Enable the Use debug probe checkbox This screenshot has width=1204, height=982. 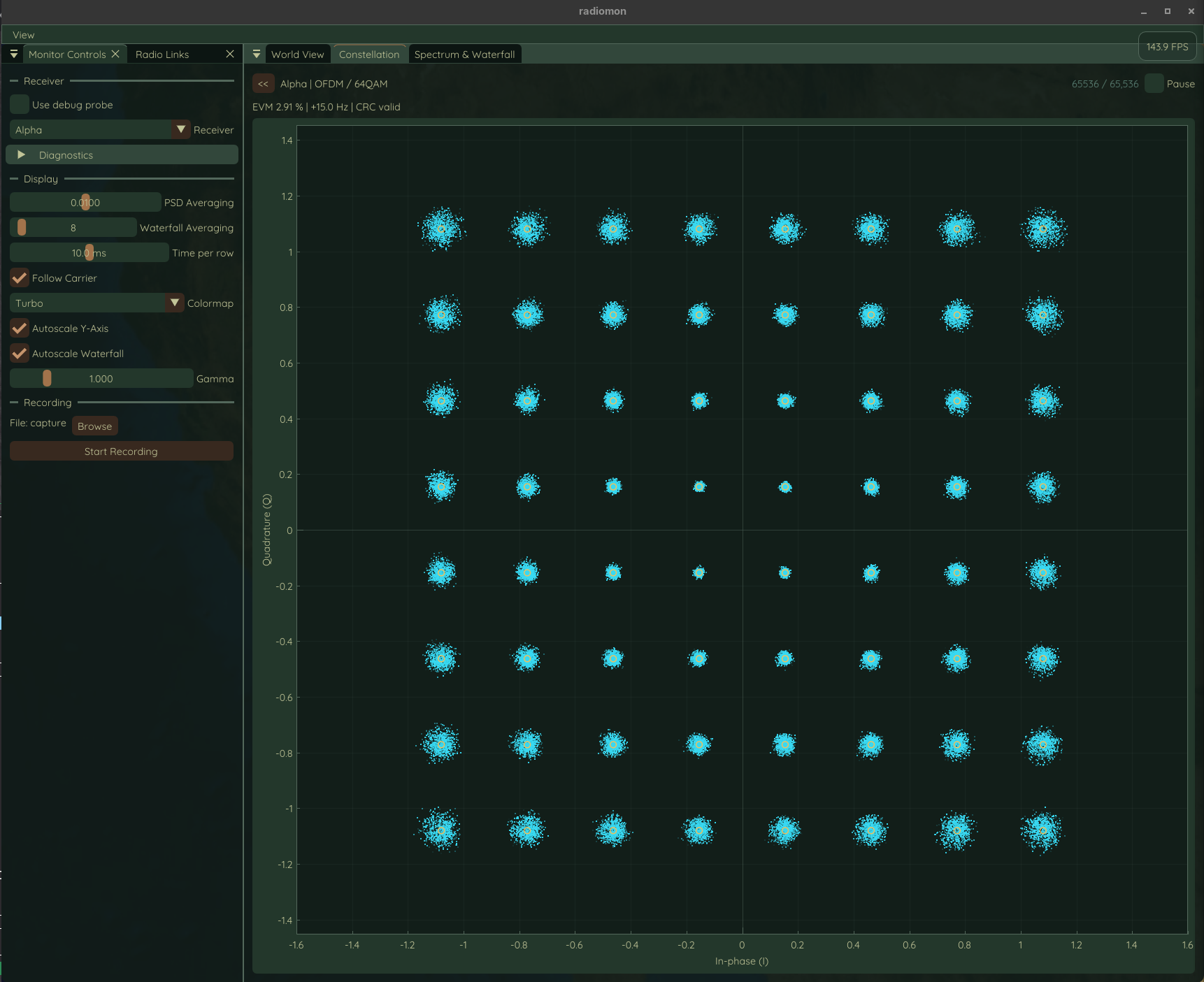[20, 105]
